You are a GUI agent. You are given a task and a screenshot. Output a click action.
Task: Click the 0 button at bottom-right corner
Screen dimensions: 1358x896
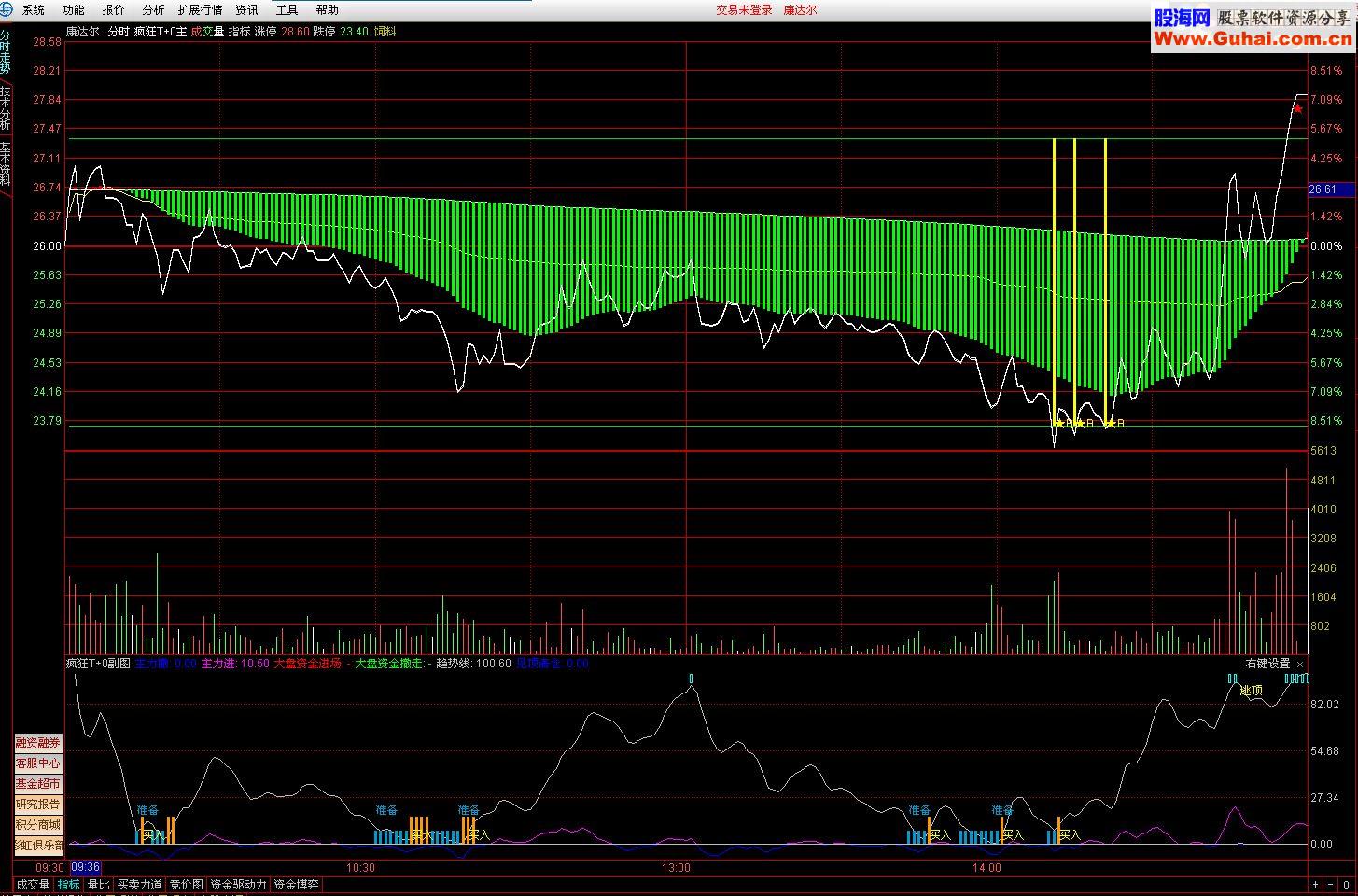(1347, 885)
